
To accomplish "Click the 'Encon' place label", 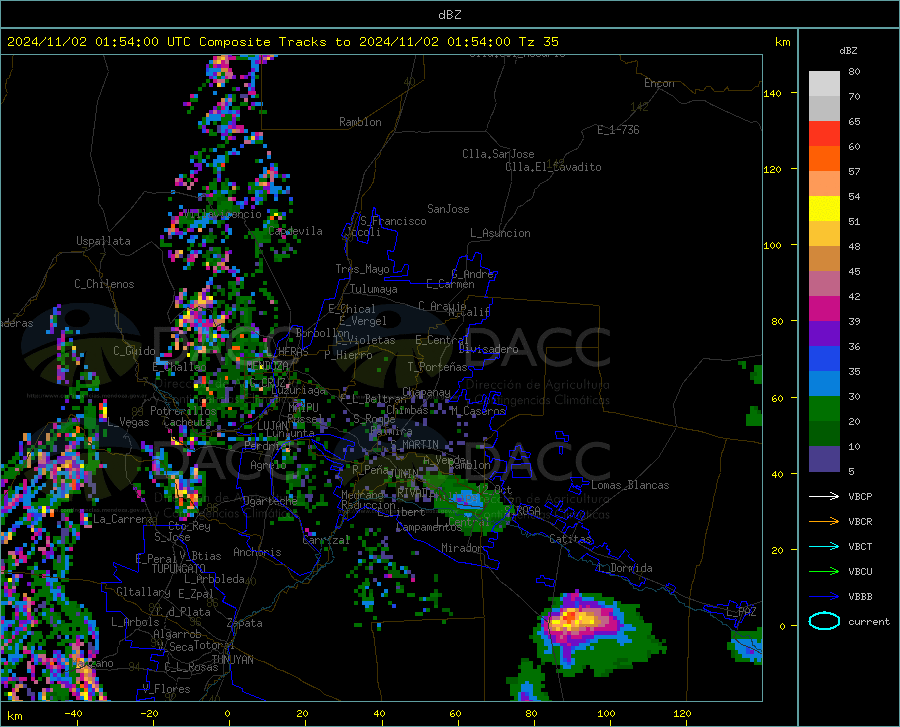I will click(659, 83).
